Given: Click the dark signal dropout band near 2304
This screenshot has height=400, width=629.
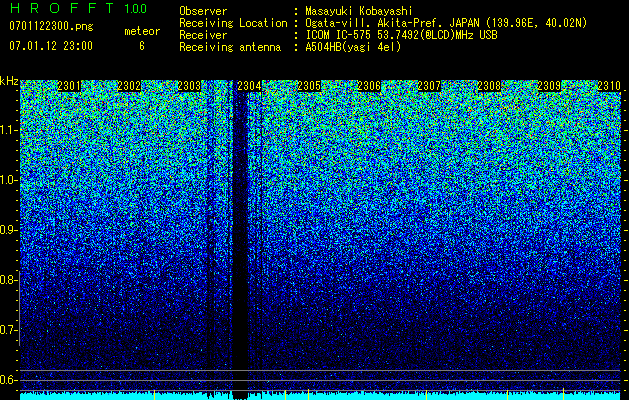Looking at the screenshot, I should point(240,241).
